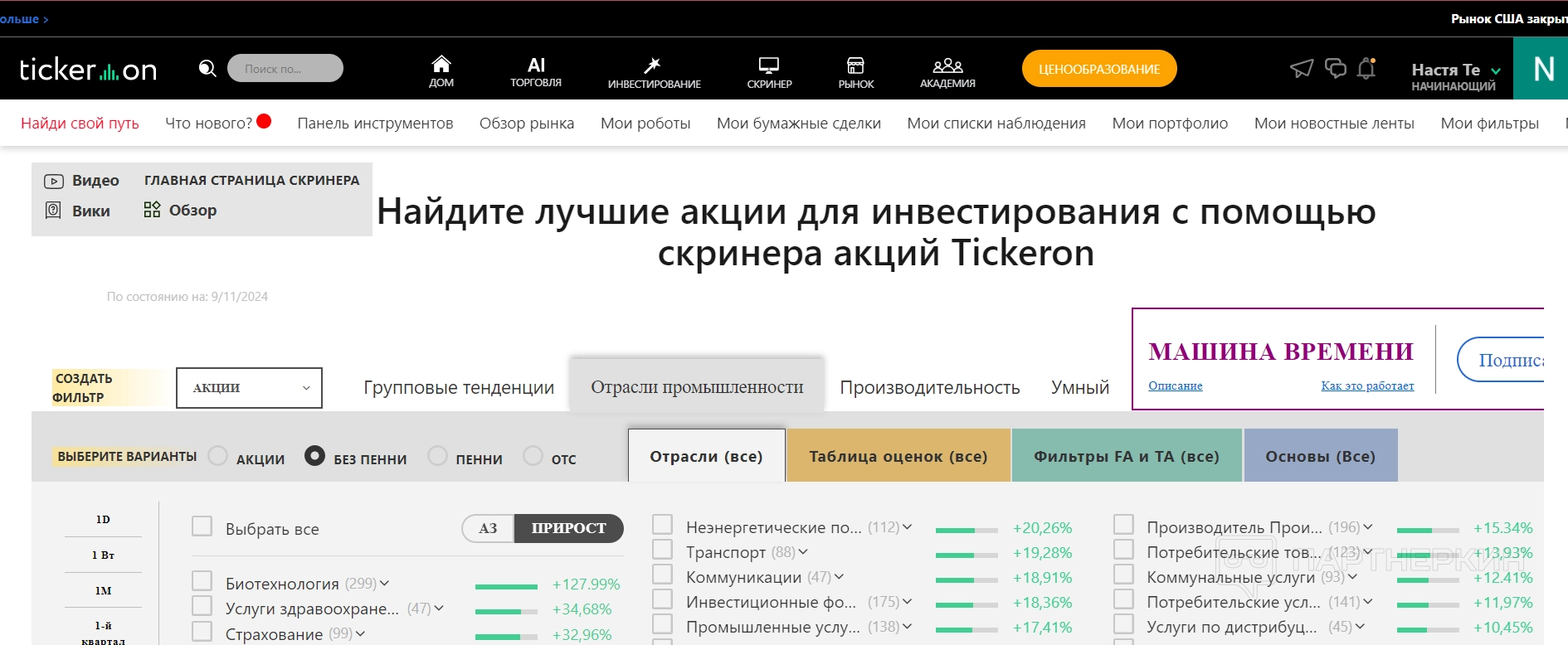This screenshot has height=645, width=1568.
Task: Open the Таблица оценок (все) tab
Action: point(898,456)
